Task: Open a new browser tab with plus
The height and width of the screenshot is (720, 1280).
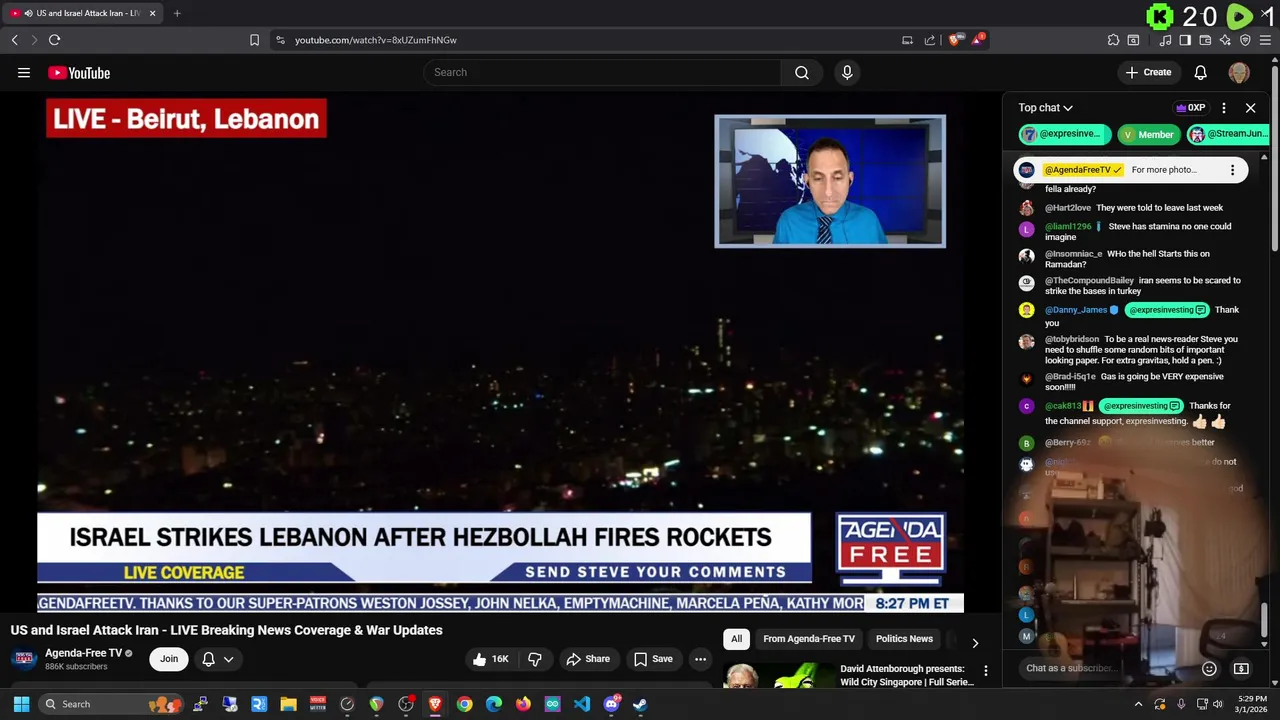Action: coord(177,13)
